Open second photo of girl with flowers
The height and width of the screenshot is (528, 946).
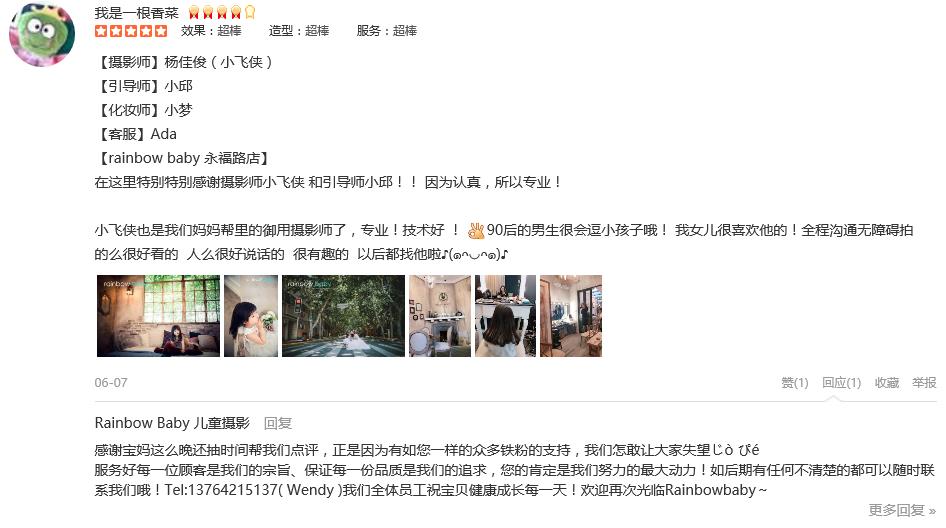(251, 316)
